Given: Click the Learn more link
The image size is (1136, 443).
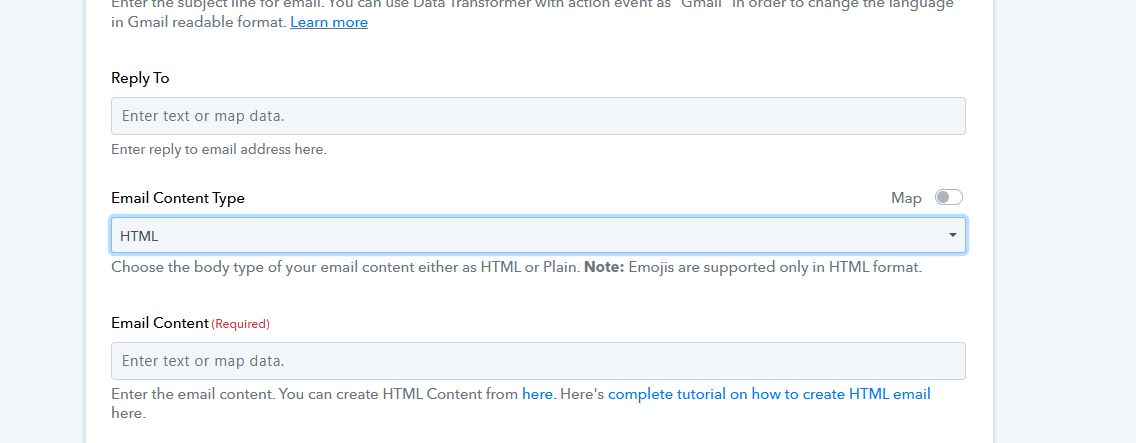Looking at the screenshot, I should (328, 22).
